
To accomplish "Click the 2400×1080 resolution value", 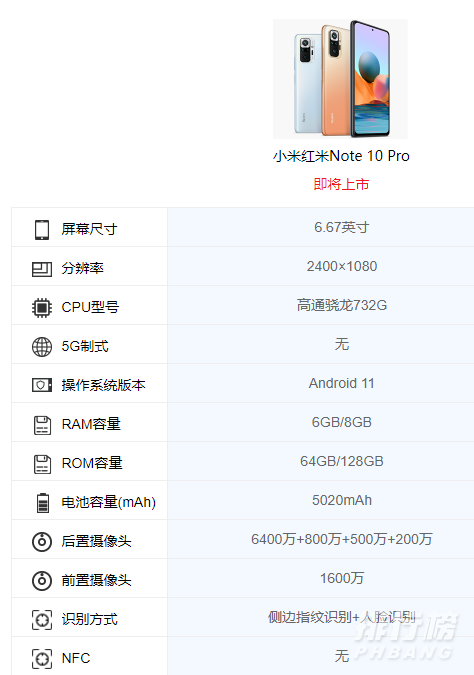I will (x=341, y=266).
